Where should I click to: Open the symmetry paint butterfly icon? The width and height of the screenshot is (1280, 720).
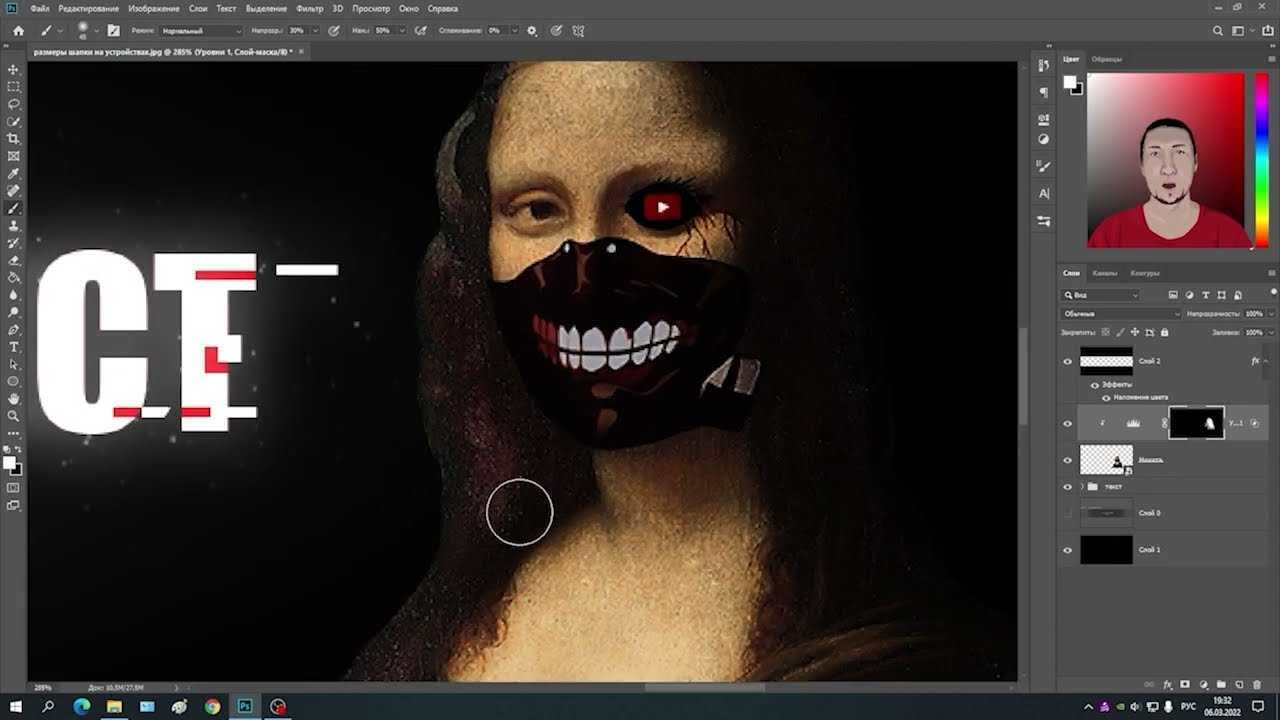tap(578, 31)
